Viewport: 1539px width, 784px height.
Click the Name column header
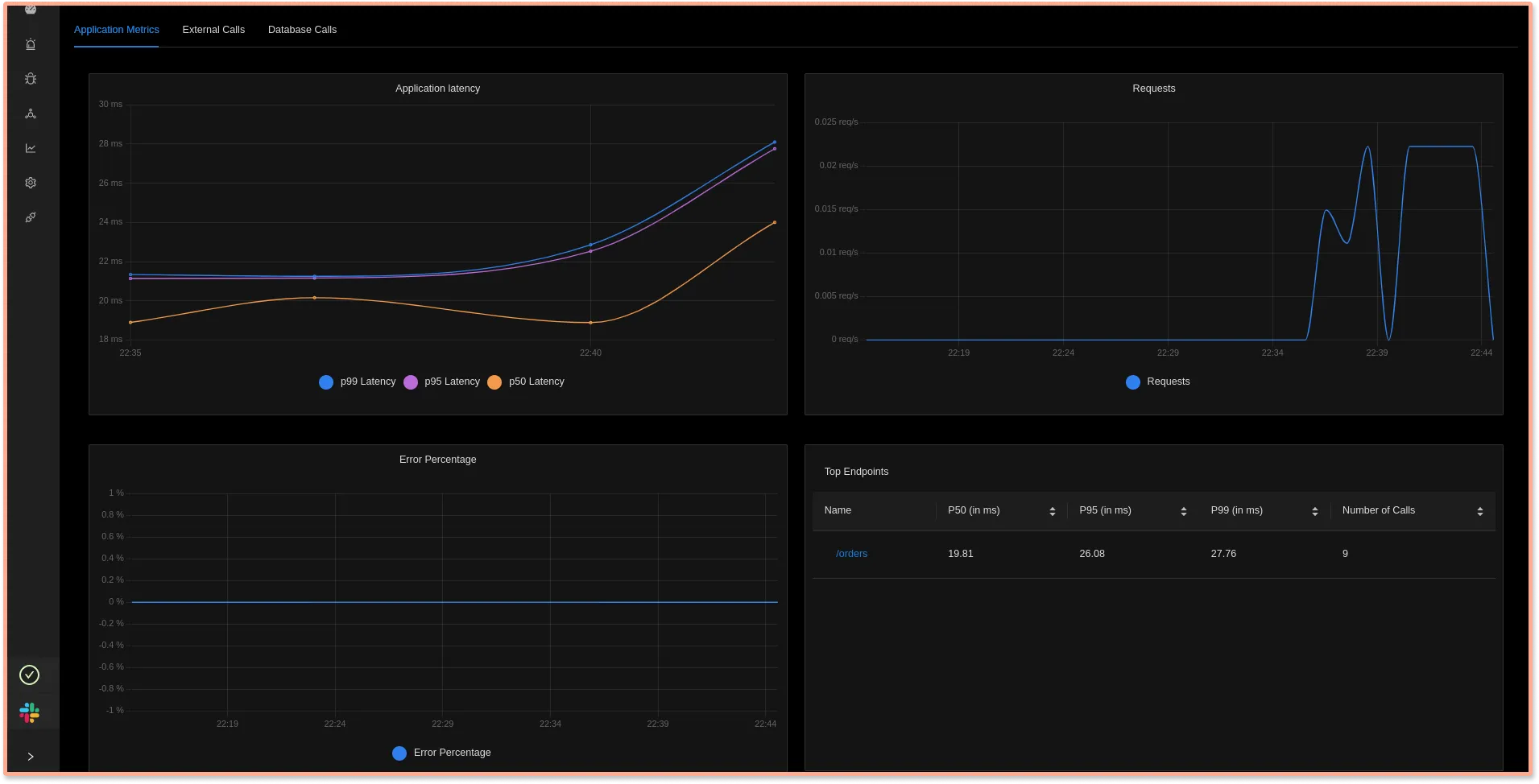838,510
